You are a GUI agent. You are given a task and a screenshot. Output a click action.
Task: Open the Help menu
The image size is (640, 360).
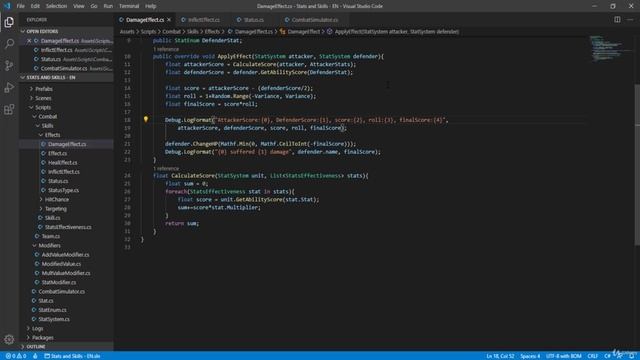(151, 6)
